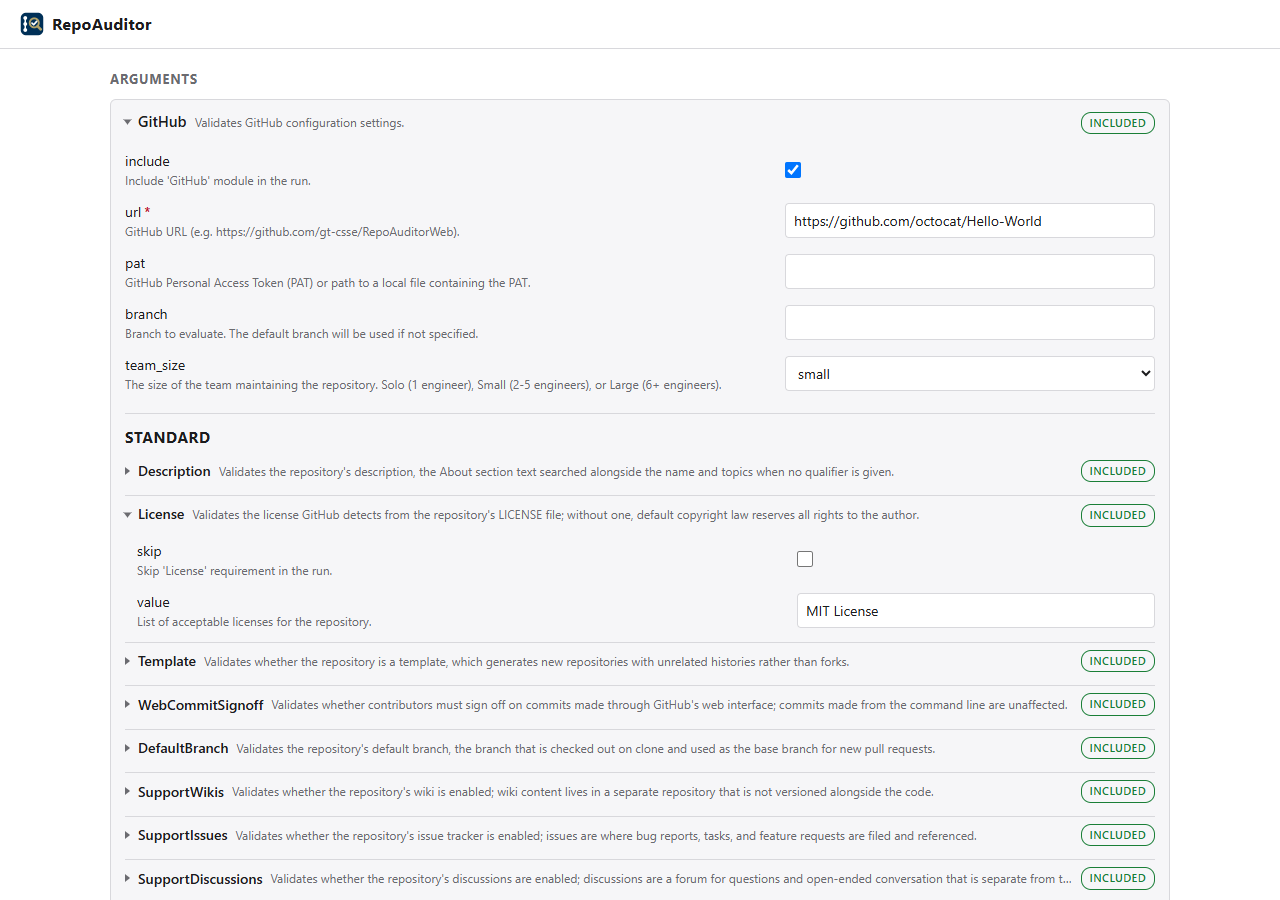Click the STANDARD section heading

pyautogui.click(x=167, y=437)
